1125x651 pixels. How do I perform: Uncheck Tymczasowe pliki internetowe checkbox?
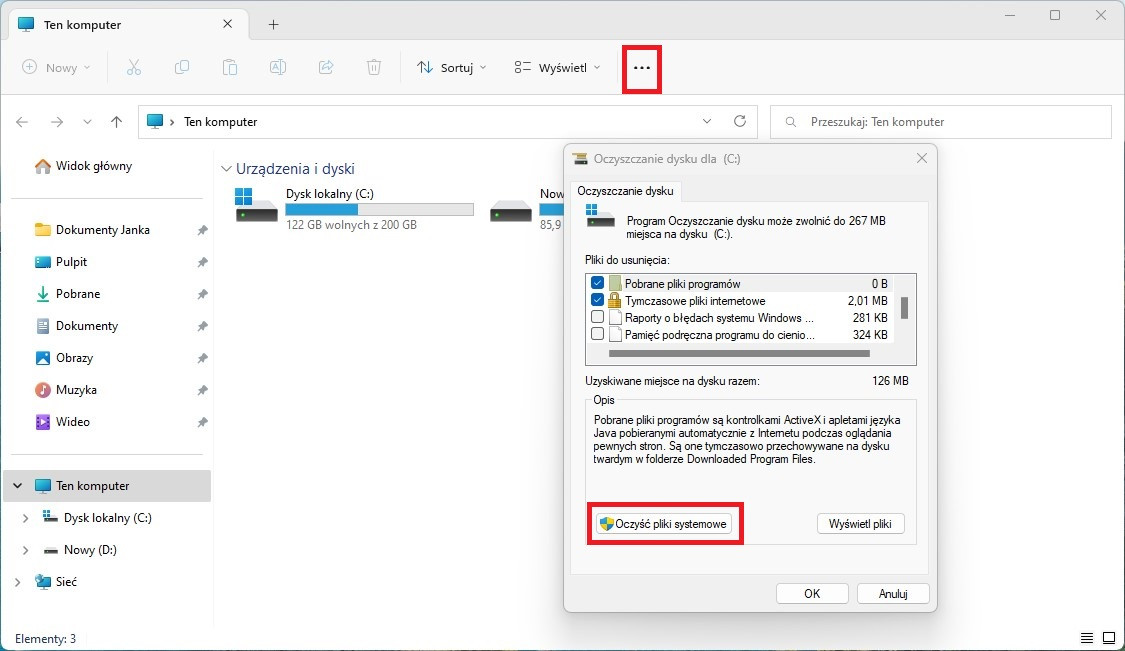tap(597, 300)
